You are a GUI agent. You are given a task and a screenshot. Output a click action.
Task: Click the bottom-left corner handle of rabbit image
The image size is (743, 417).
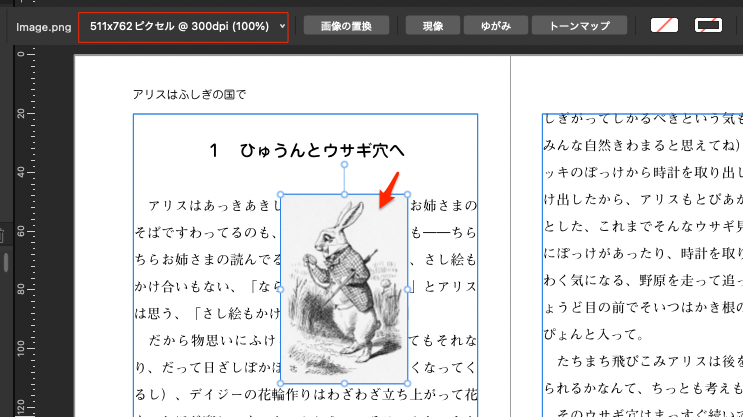coord(281,384)
